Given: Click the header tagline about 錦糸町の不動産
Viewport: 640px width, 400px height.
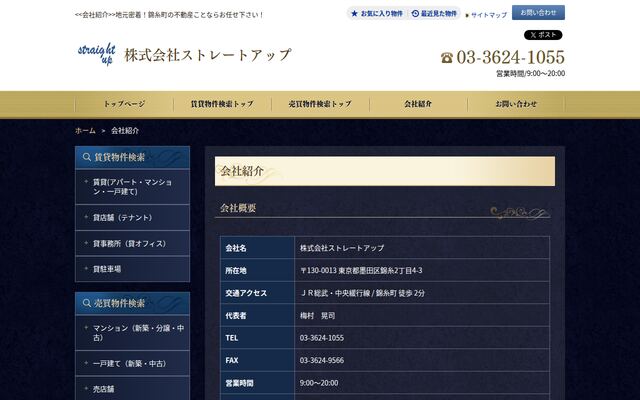Looking at the screenshot, I should click(x=169, y=15).
